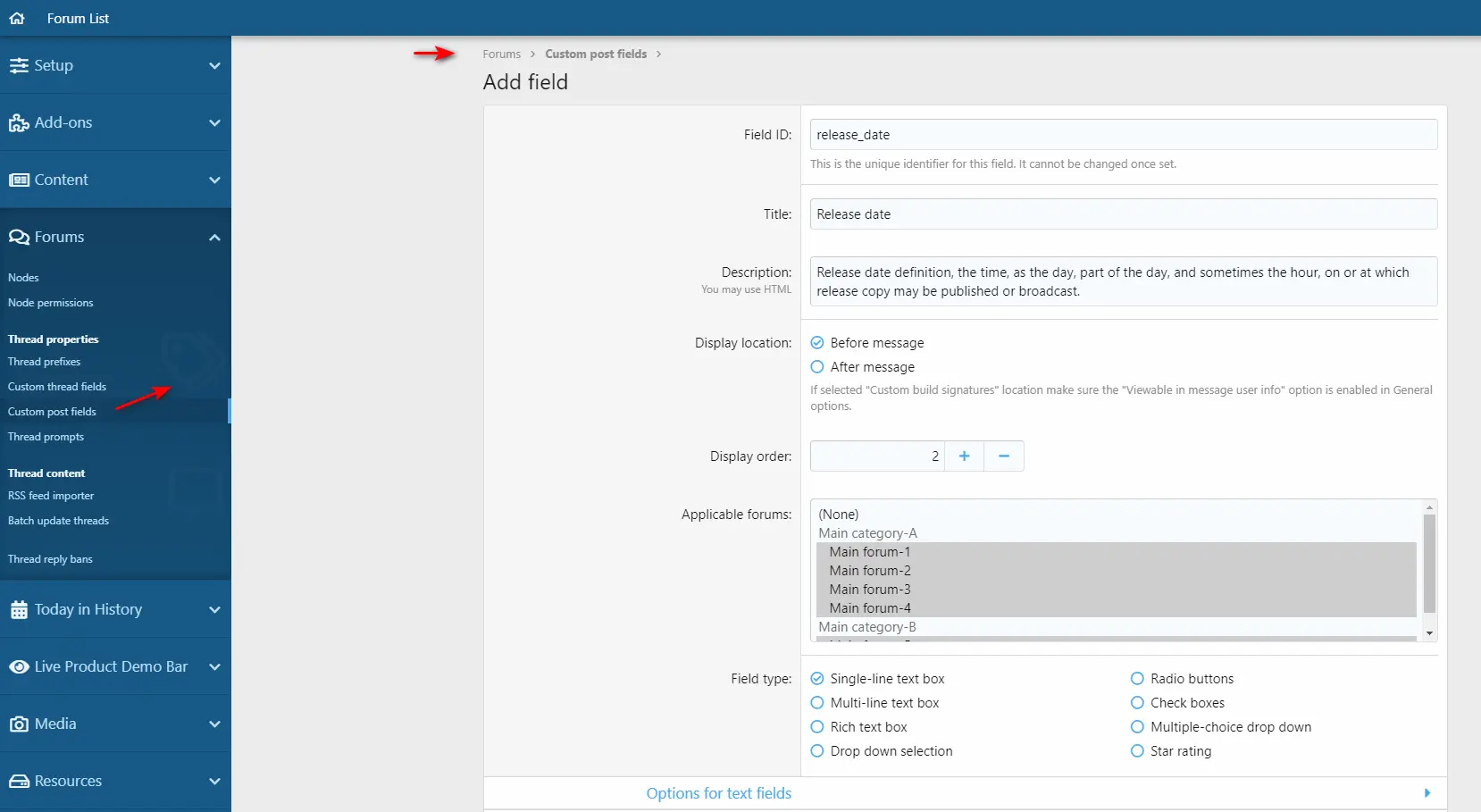The image size is (1481, 812).
Task: Click the Setup sliders icon
Action: point(19,65)
